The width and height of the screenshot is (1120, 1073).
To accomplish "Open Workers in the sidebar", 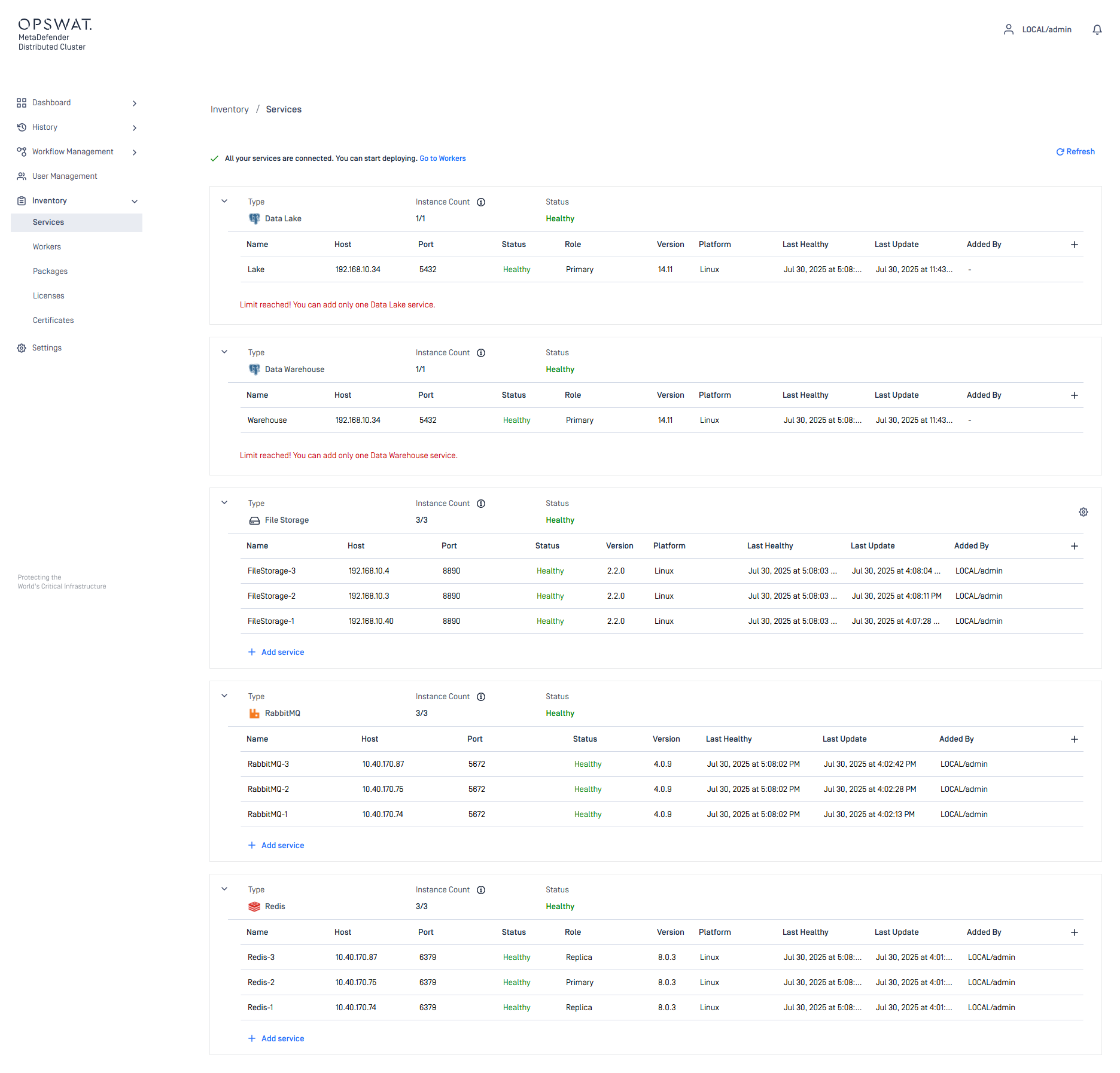I will click(47, 247).
